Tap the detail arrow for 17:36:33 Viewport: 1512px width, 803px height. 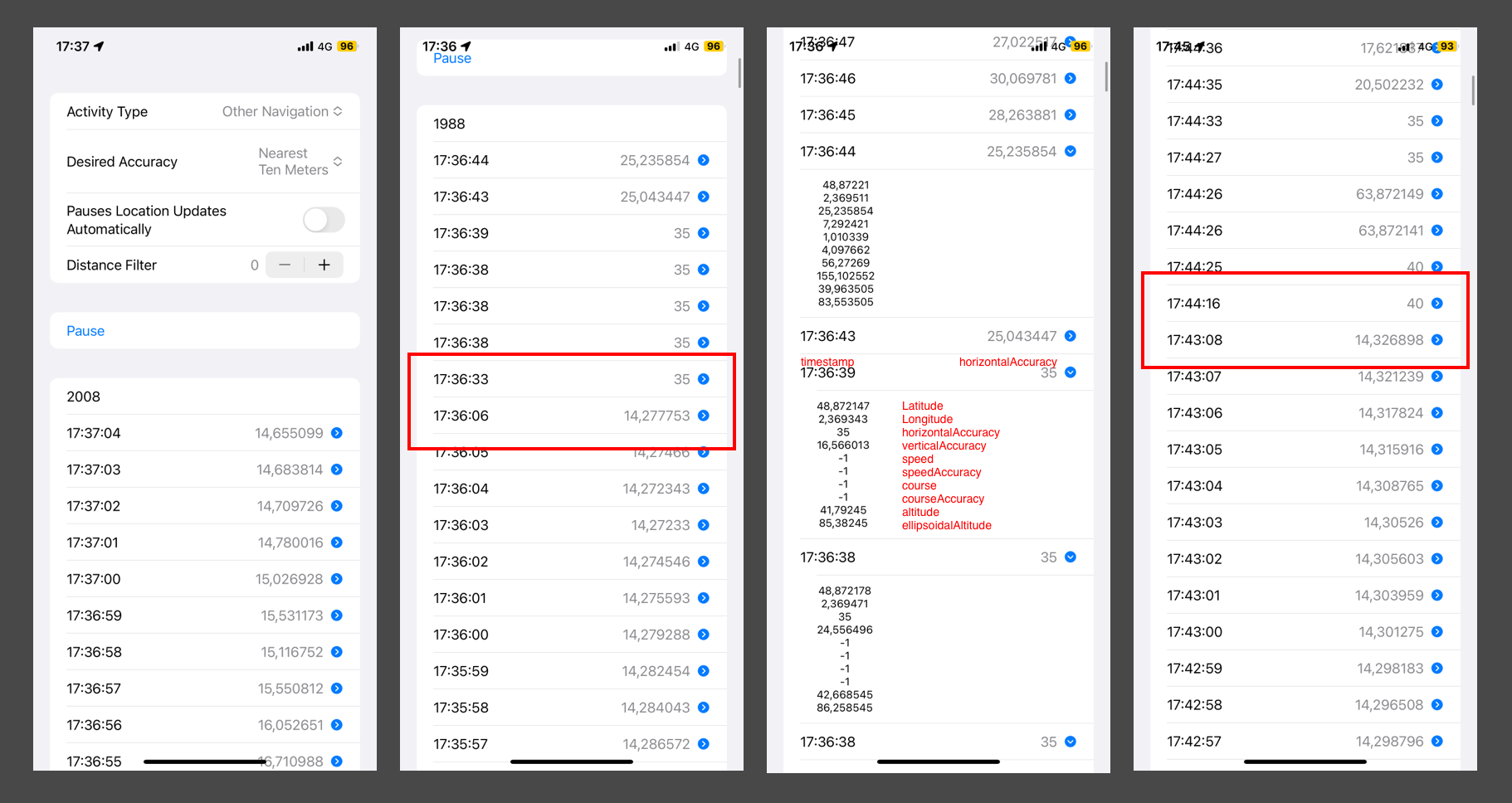[704, 379]
